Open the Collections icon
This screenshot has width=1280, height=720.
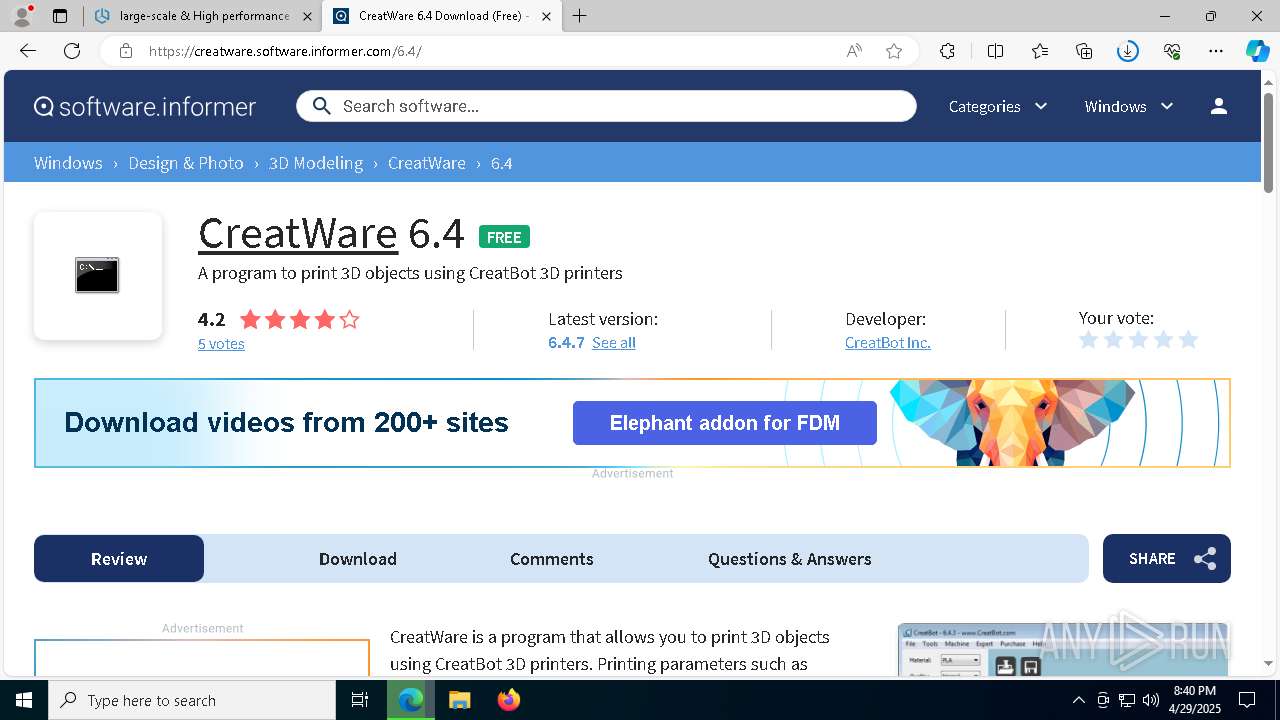pos(1084,51)
